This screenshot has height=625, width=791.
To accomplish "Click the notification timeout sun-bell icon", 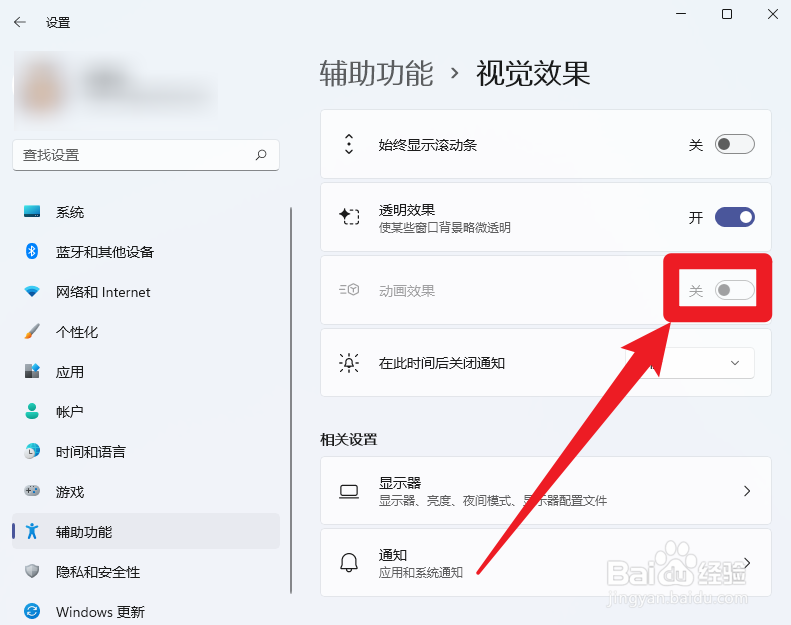I will click(349, 363).
